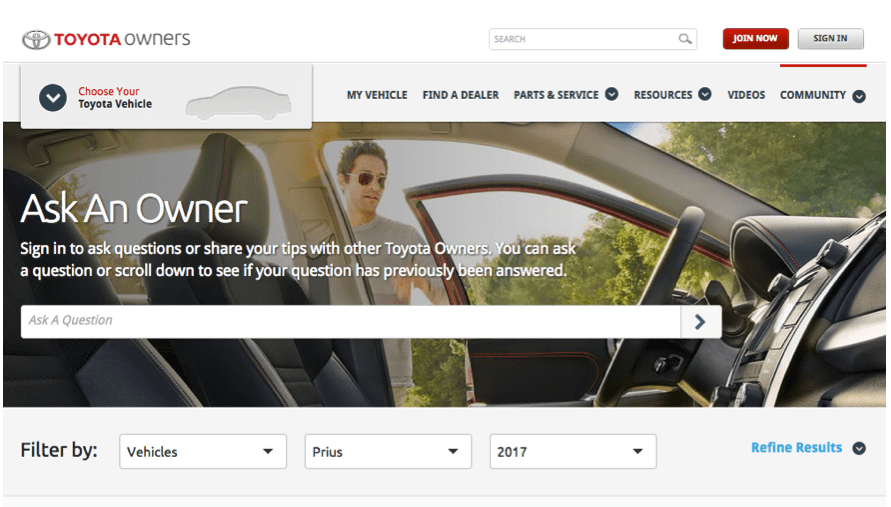Open the Vehicles filter dropdown
This screenshot has width=891, height=507.
[x=203, y=452]
